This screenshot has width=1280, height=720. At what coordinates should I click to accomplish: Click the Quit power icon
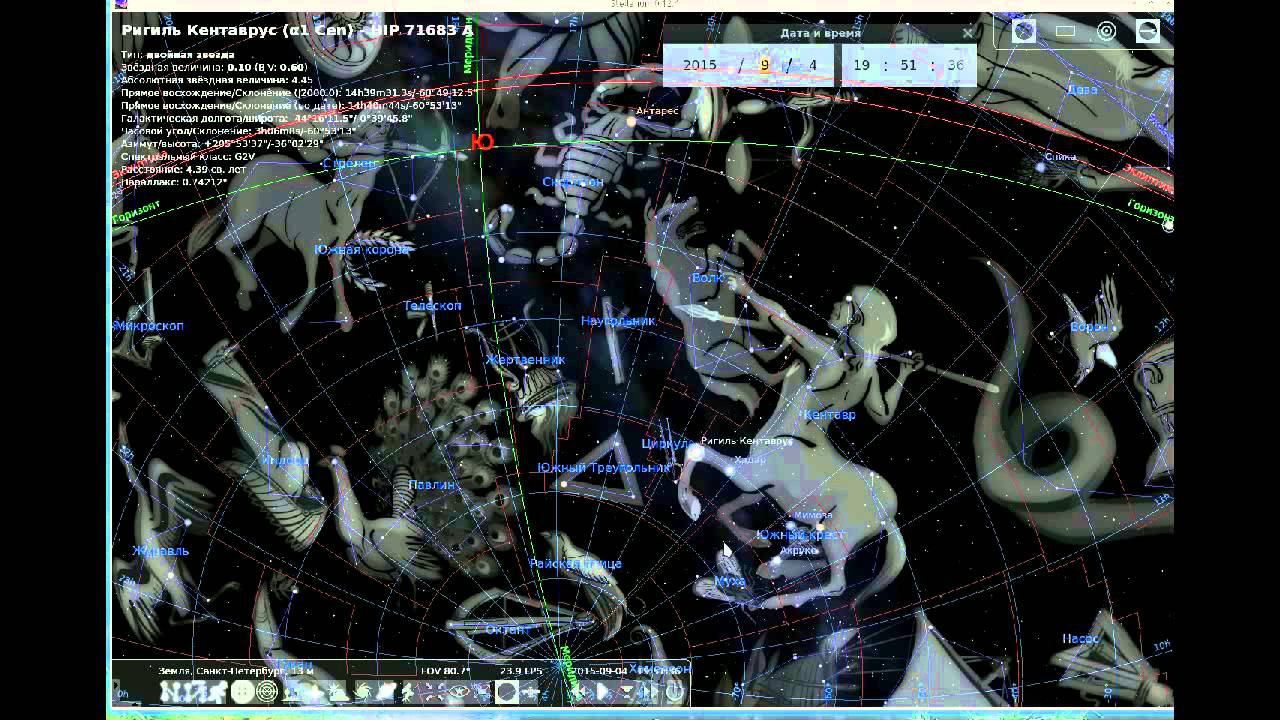pyautogui.click(x=675, y=691)
